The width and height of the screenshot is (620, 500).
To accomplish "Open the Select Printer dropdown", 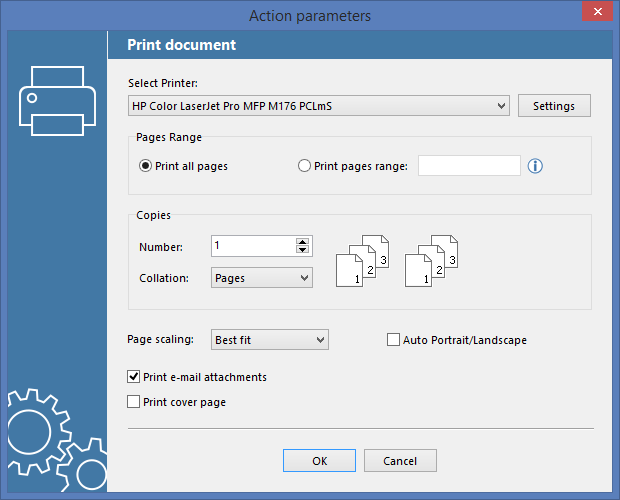I will (x=319, y=106).
